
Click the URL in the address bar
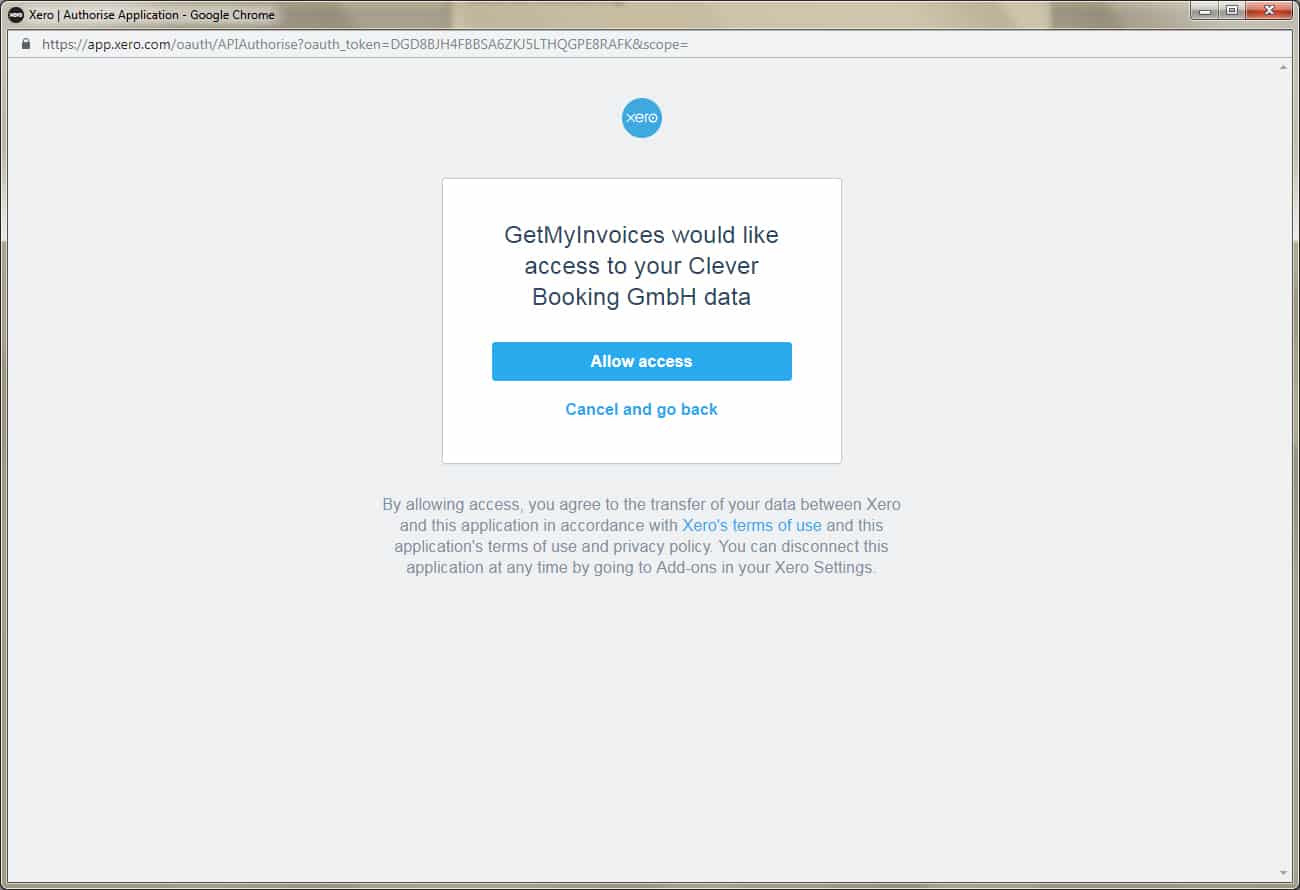(365, 44)
